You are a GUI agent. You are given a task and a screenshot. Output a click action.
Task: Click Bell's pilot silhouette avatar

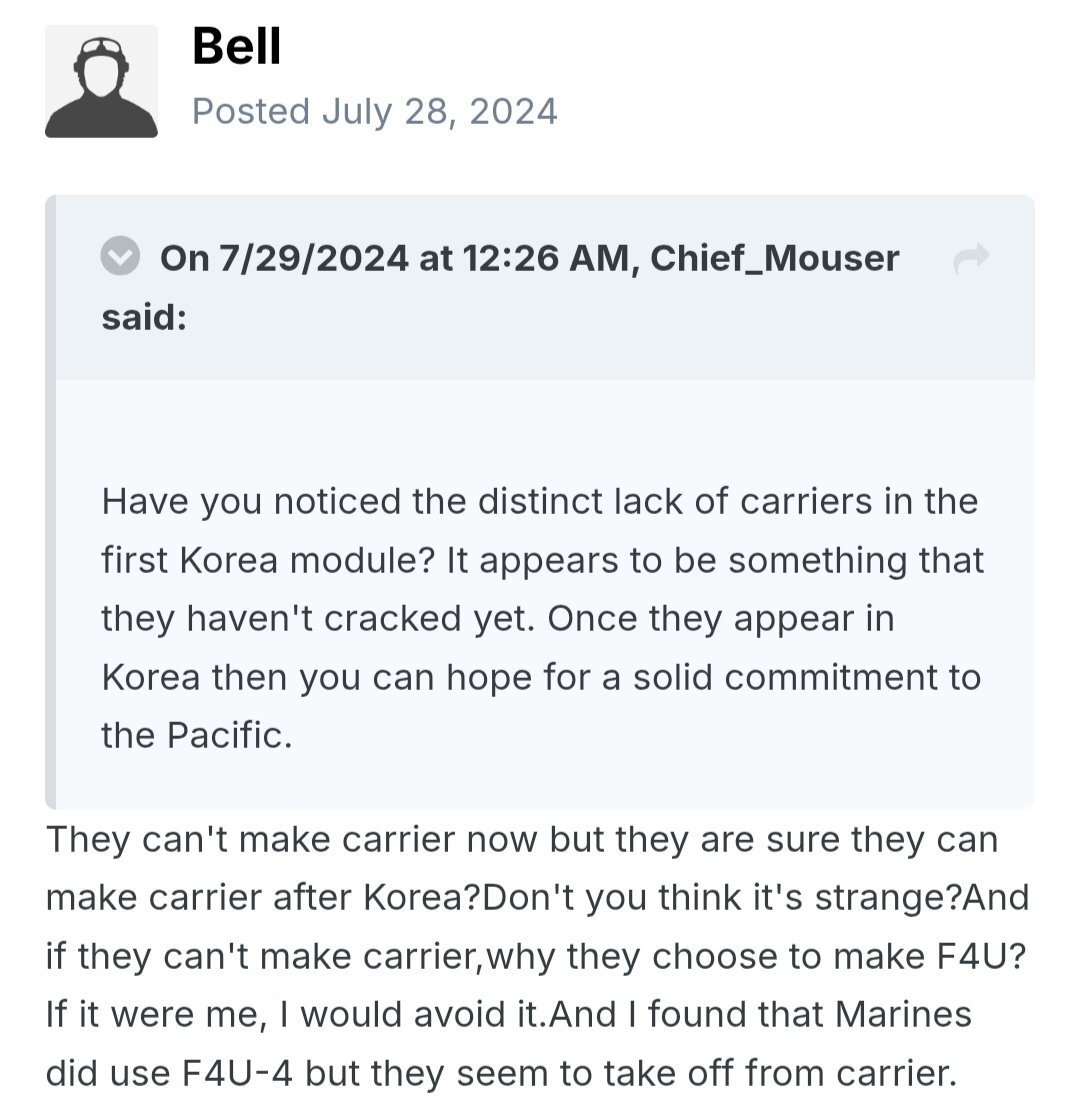click(101, 82)
